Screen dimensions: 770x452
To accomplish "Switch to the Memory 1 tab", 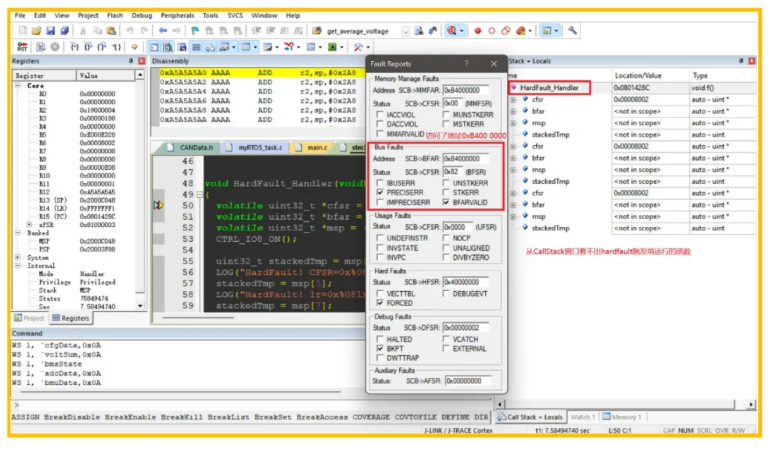I will pyautogui.click(x=622, y=417).
